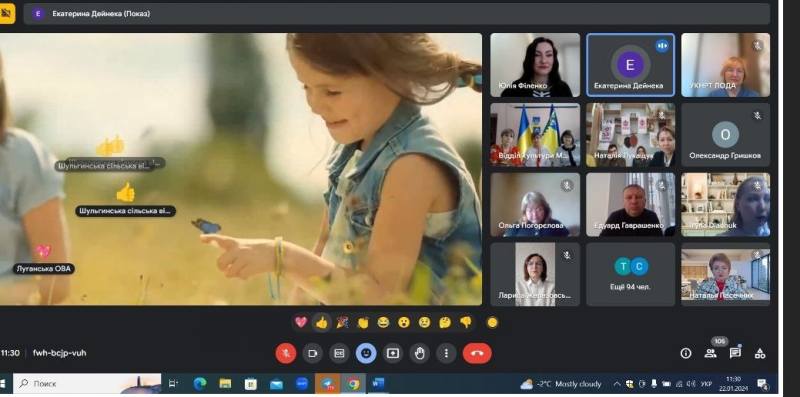Send the thumbs down reaction
The image size is (800, 397).
[465, 322]
